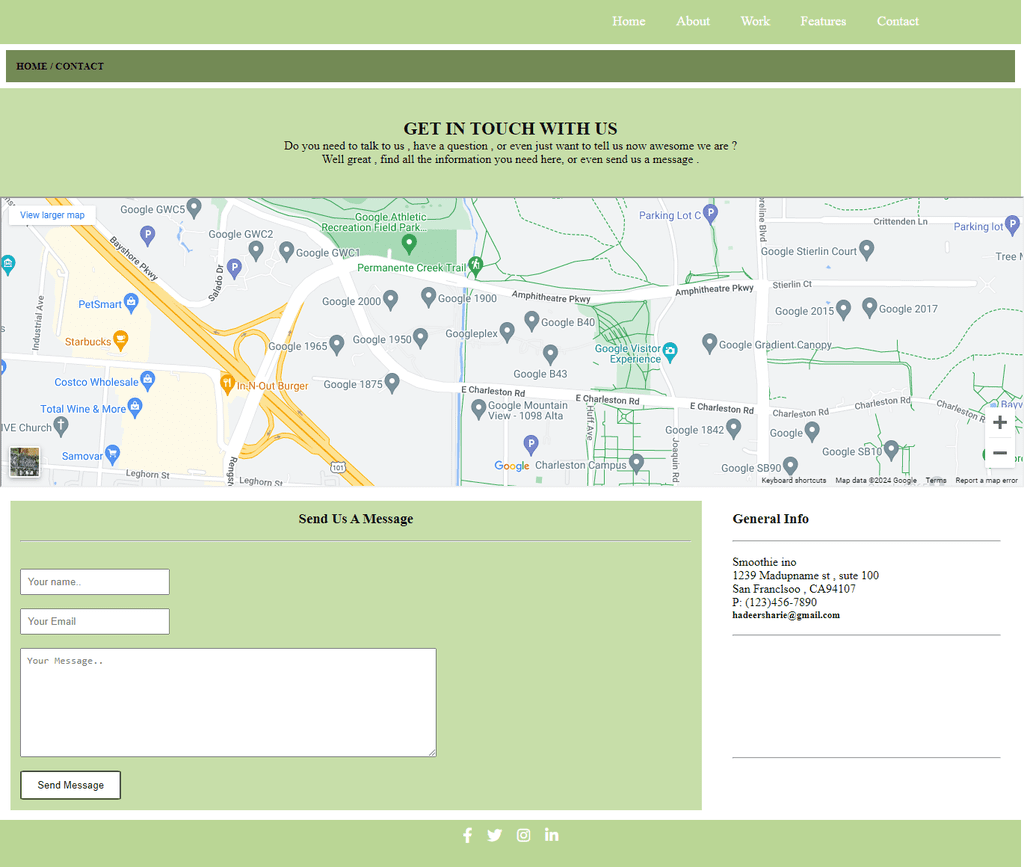
Task: Zoom in on the map
Action: [x=999, y=423]
